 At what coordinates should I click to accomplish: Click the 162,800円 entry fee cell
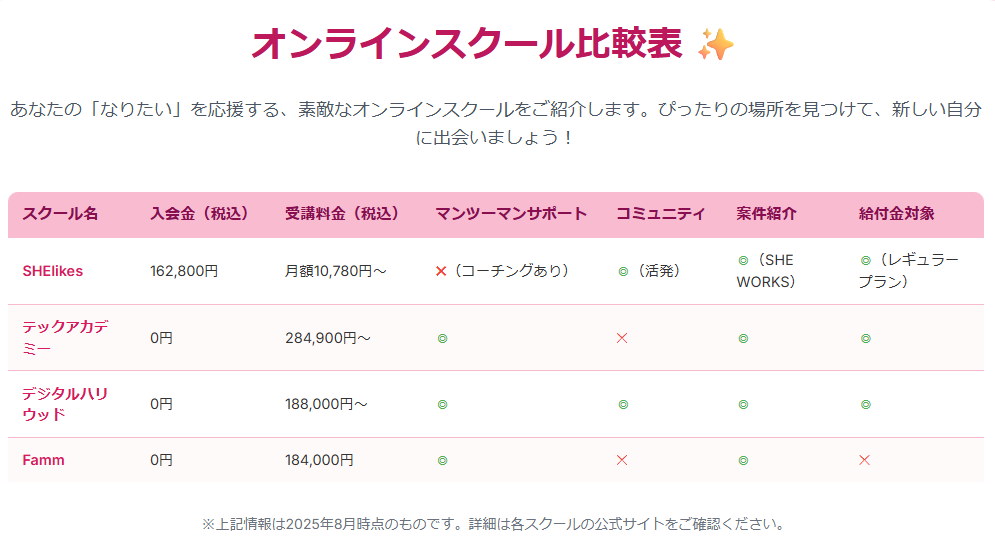click(x=184, y=271)
